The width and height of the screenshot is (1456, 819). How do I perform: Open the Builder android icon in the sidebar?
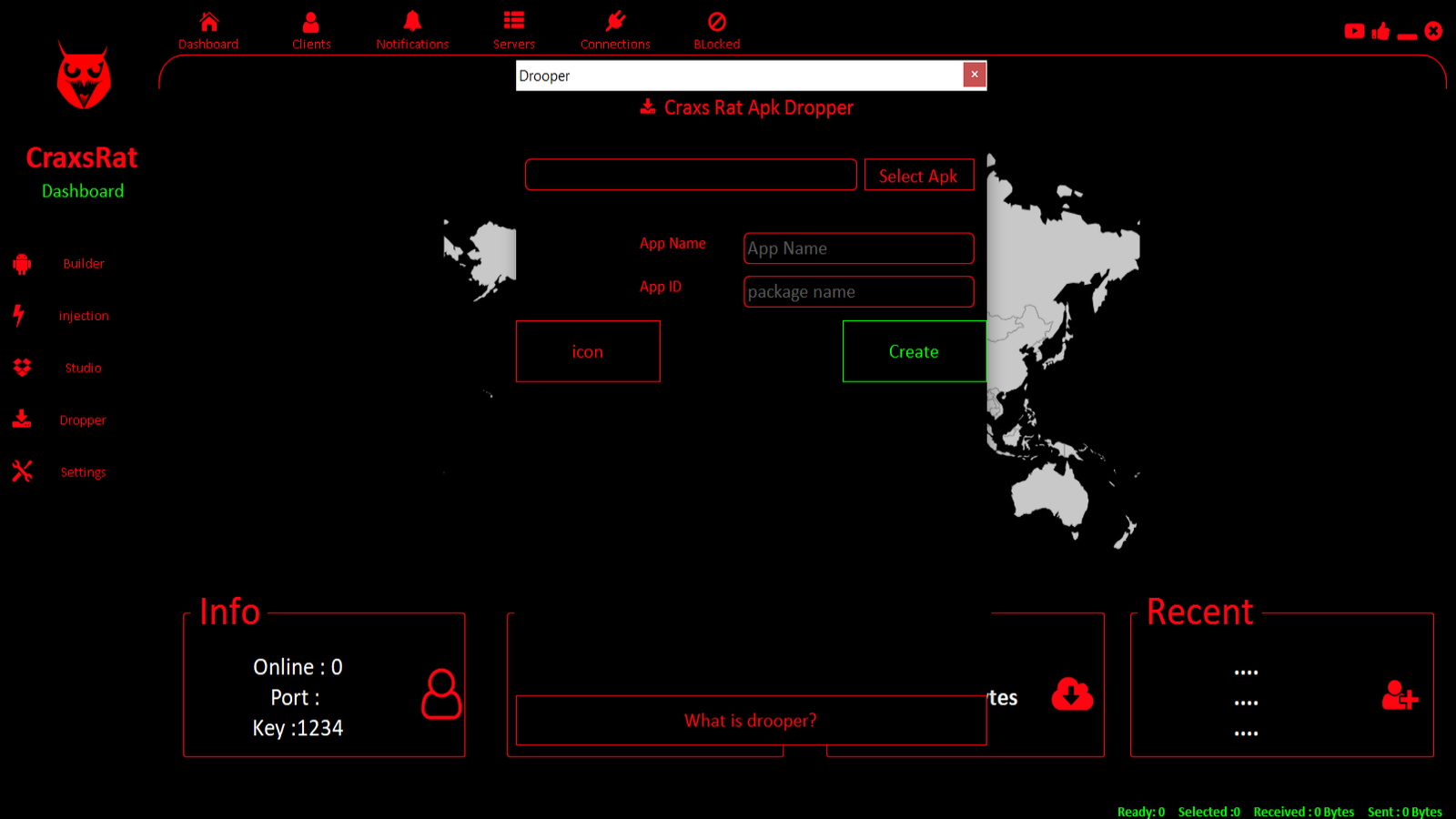tap(22, 264)
